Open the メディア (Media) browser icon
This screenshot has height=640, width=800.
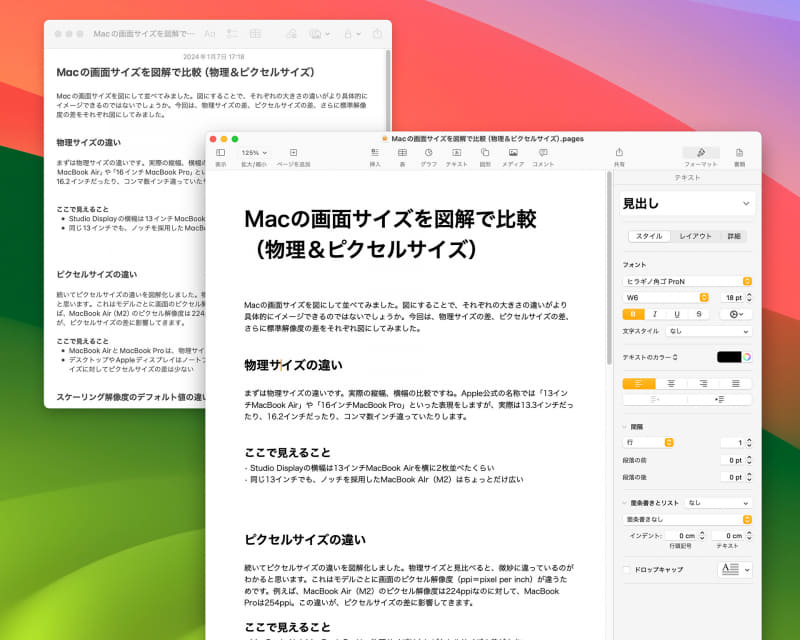pyautogui.click(x=513, y=153)
